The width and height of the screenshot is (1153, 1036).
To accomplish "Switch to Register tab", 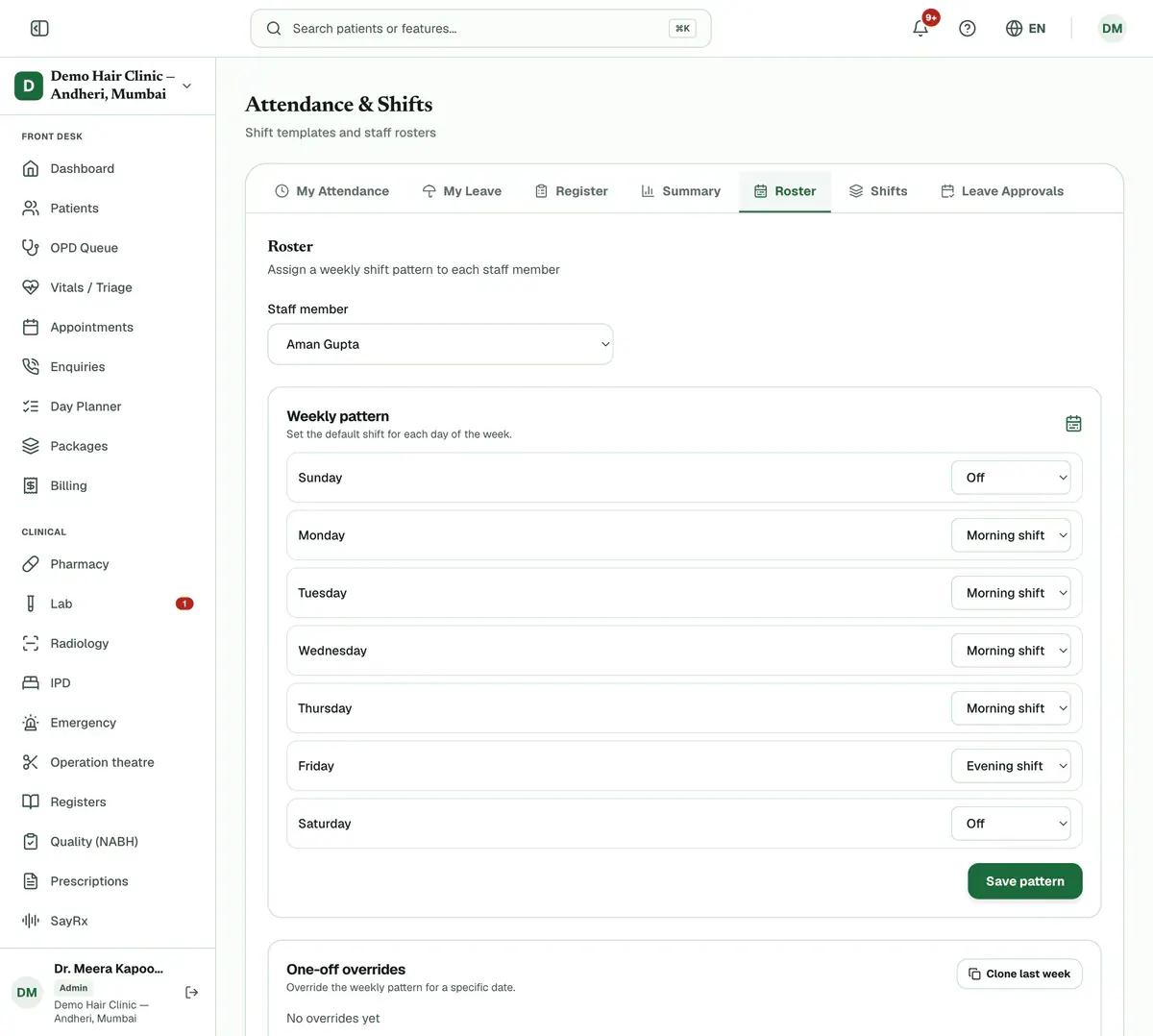I will (571, 191).
